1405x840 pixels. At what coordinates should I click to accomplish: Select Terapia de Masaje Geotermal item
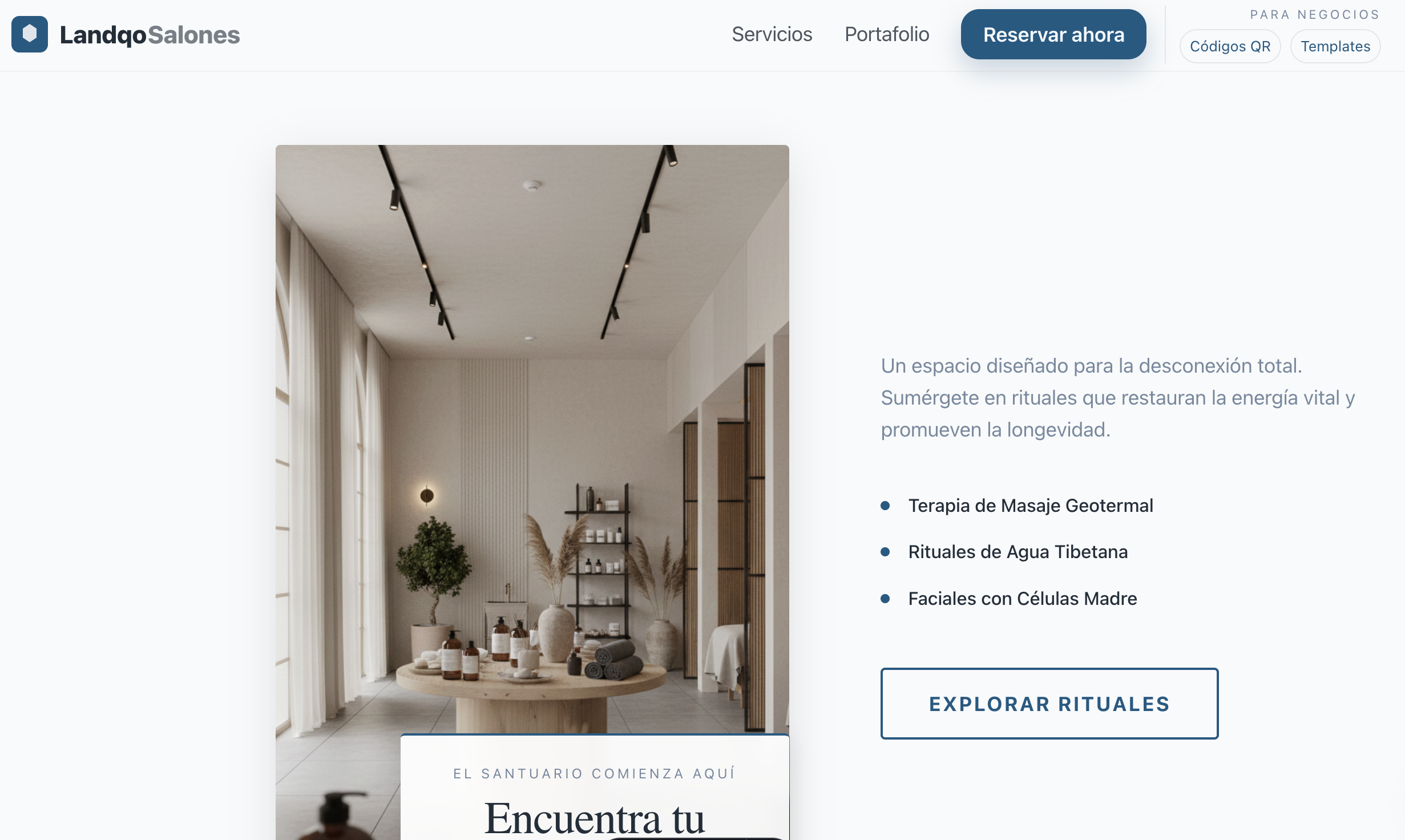[x=1031, y=506]
